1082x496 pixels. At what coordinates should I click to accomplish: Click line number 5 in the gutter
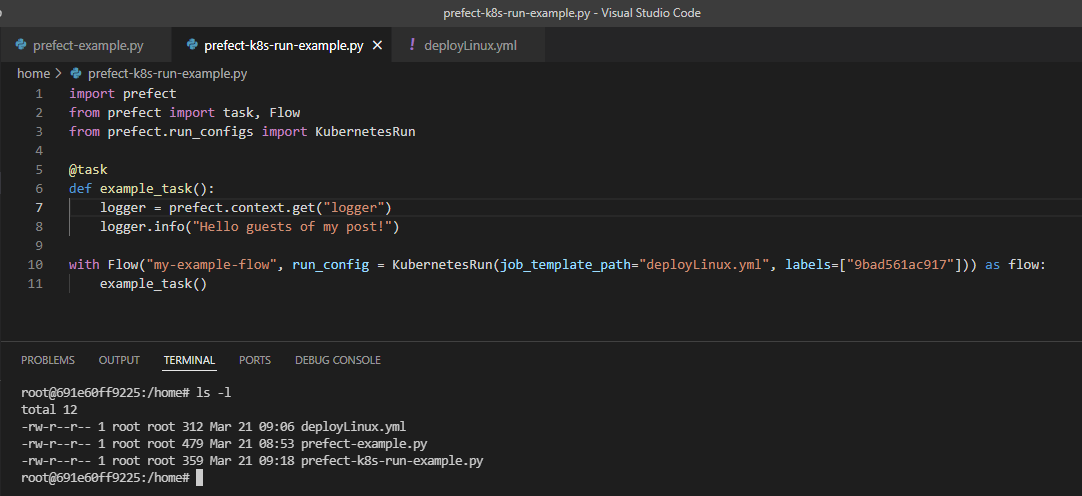coord(39,169)
